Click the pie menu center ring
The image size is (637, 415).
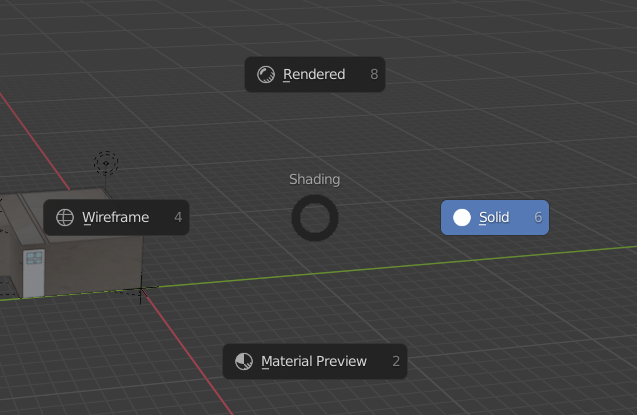pos(315,218)
